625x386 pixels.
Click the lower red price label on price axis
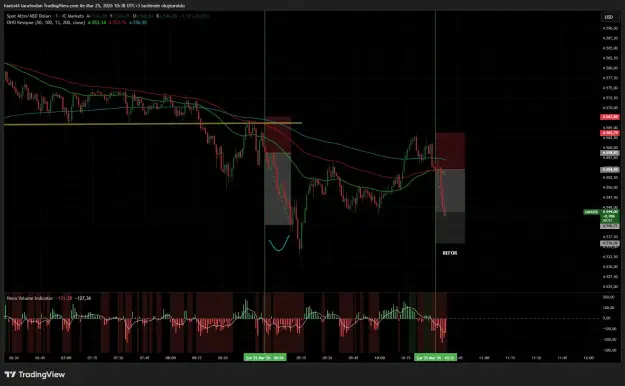pos(610,133)
